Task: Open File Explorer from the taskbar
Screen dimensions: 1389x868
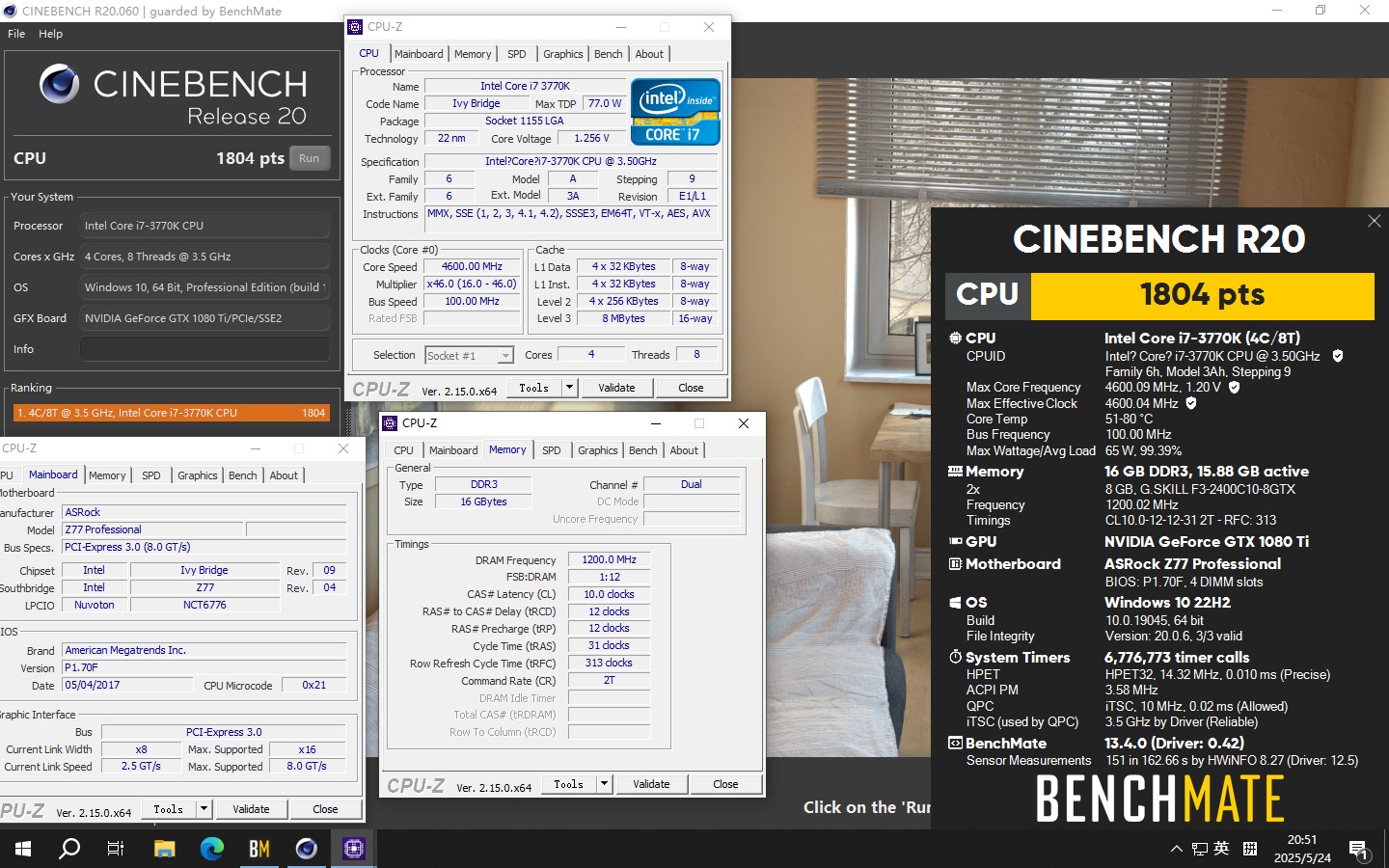Action: pyautogui.click(x=164, y=849)
